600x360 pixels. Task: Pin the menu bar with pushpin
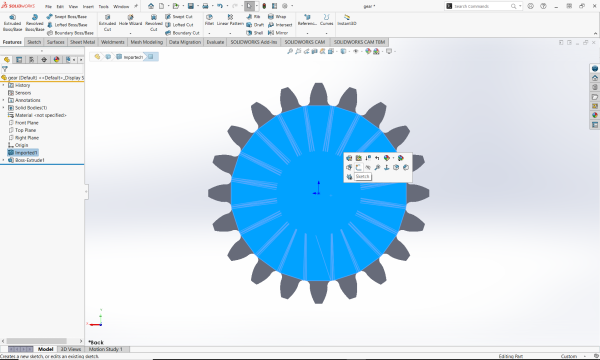click(x=135, y=6)
